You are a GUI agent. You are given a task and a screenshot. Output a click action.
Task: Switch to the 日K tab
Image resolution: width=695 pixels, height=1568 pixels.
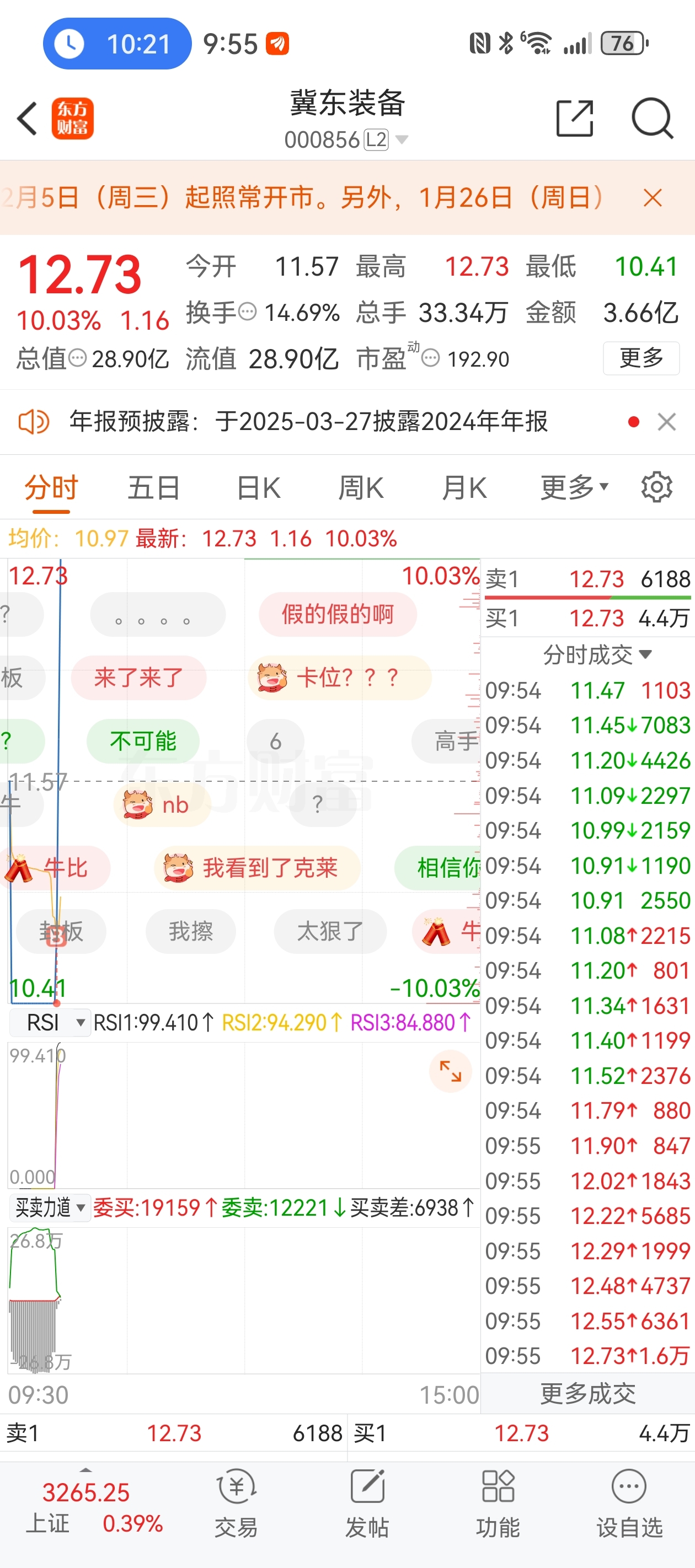tap(258, 487)
